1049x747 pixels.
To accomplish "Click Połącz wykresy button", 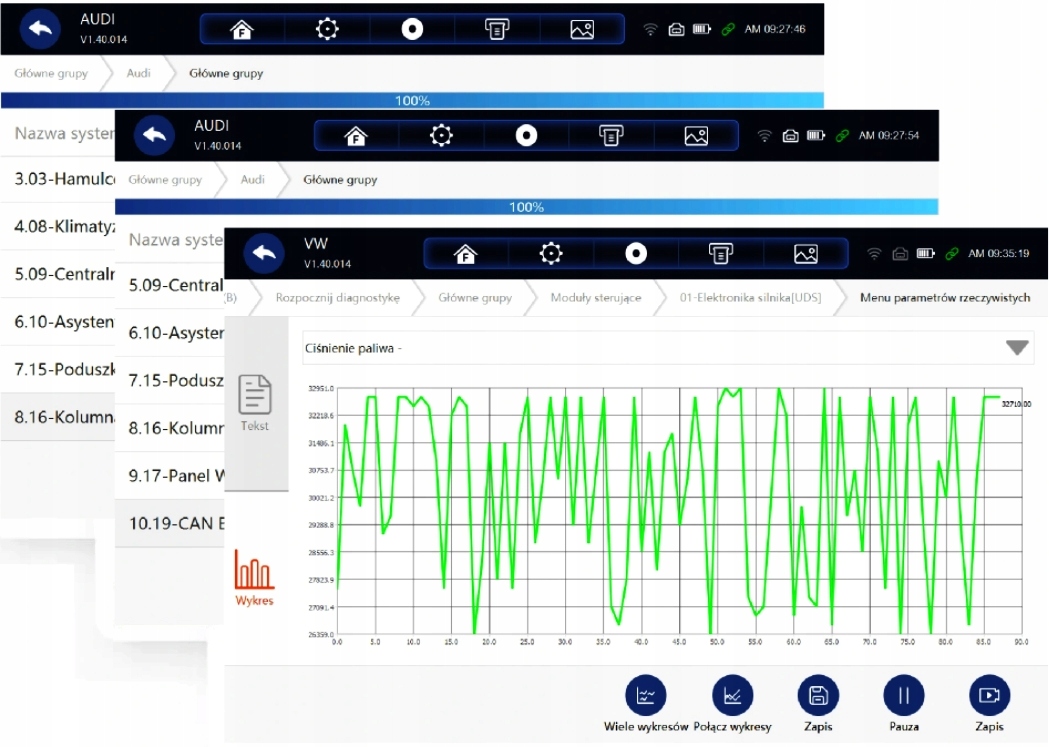I will (733, 704).
